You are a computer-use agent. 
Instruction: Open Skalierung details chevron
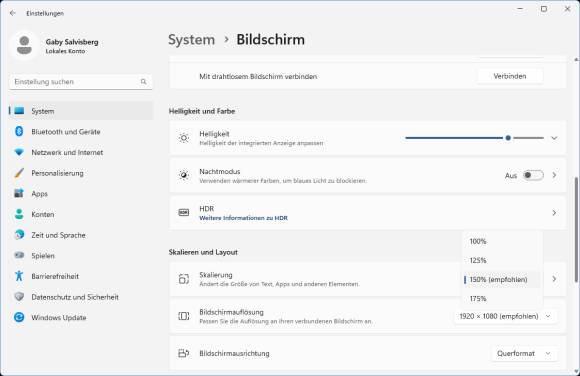(554, 279)
